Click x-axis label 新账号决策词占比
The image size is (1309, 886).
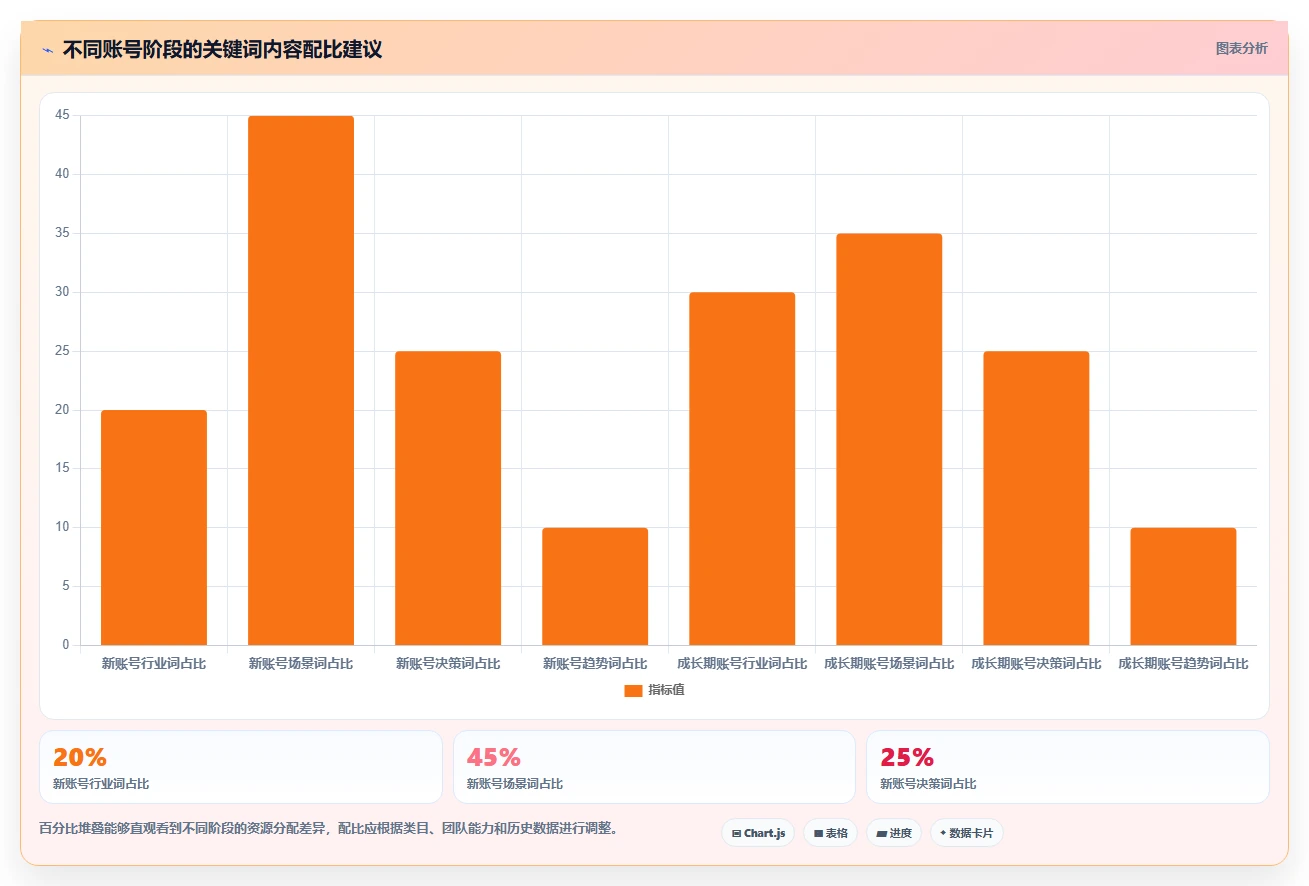click(448, 663)
